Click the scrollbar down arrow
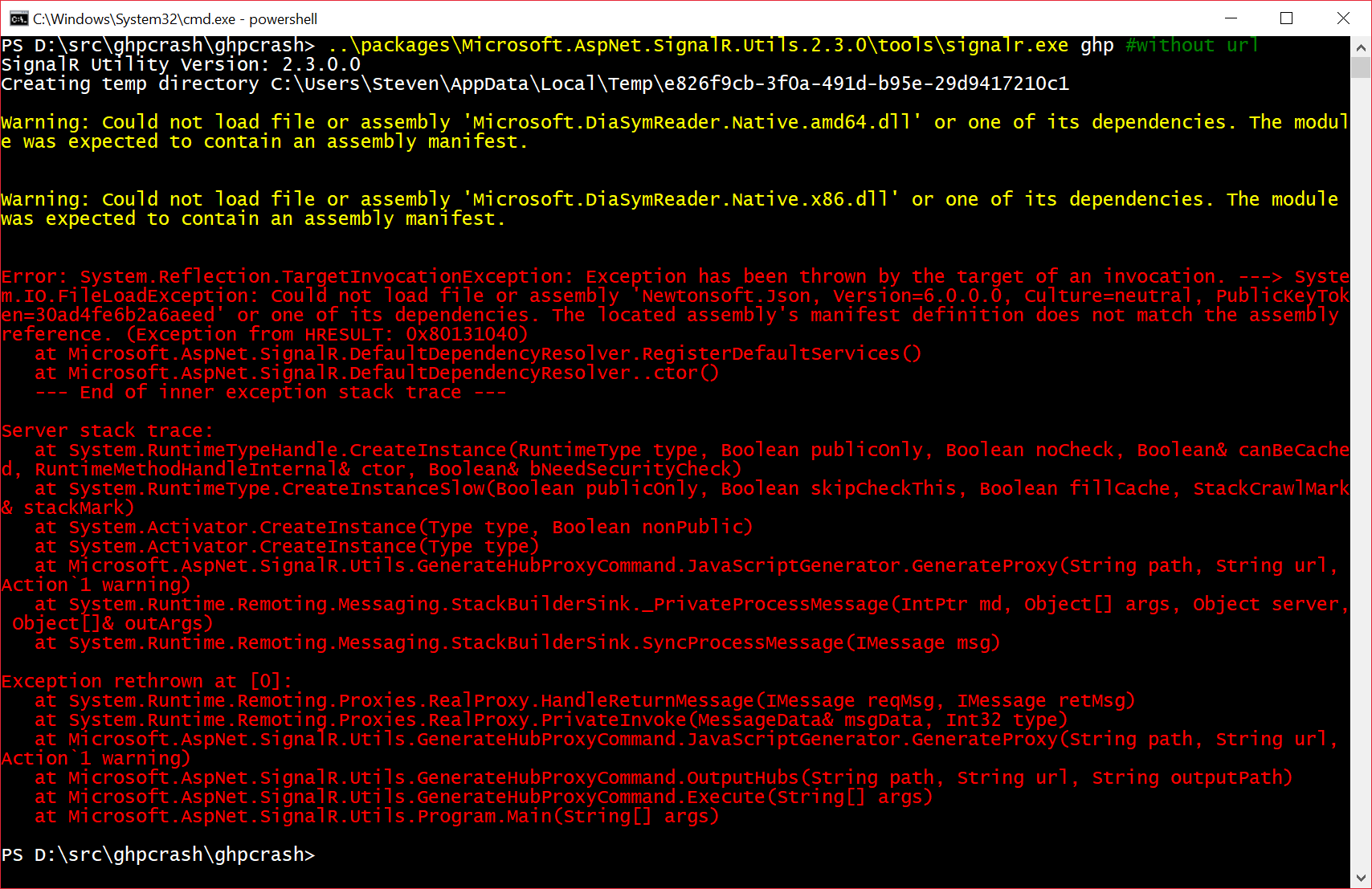 click(x=1362, y=879)
